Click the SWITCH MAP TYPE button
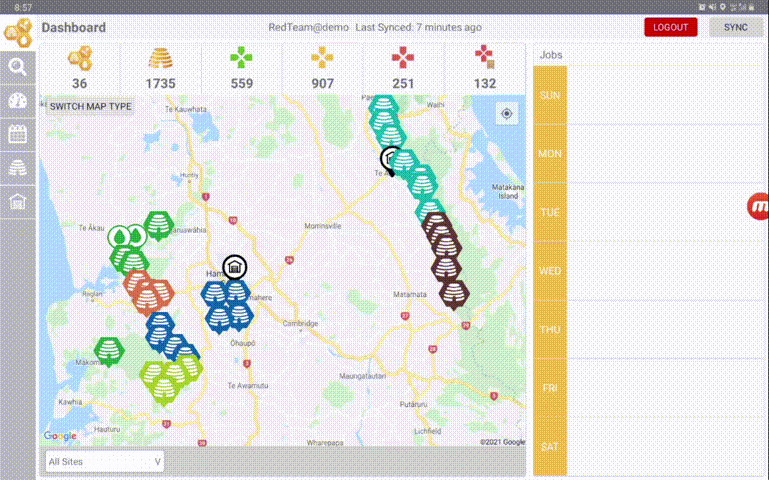This screenshot has height=480, width=769. pos(90,106)
